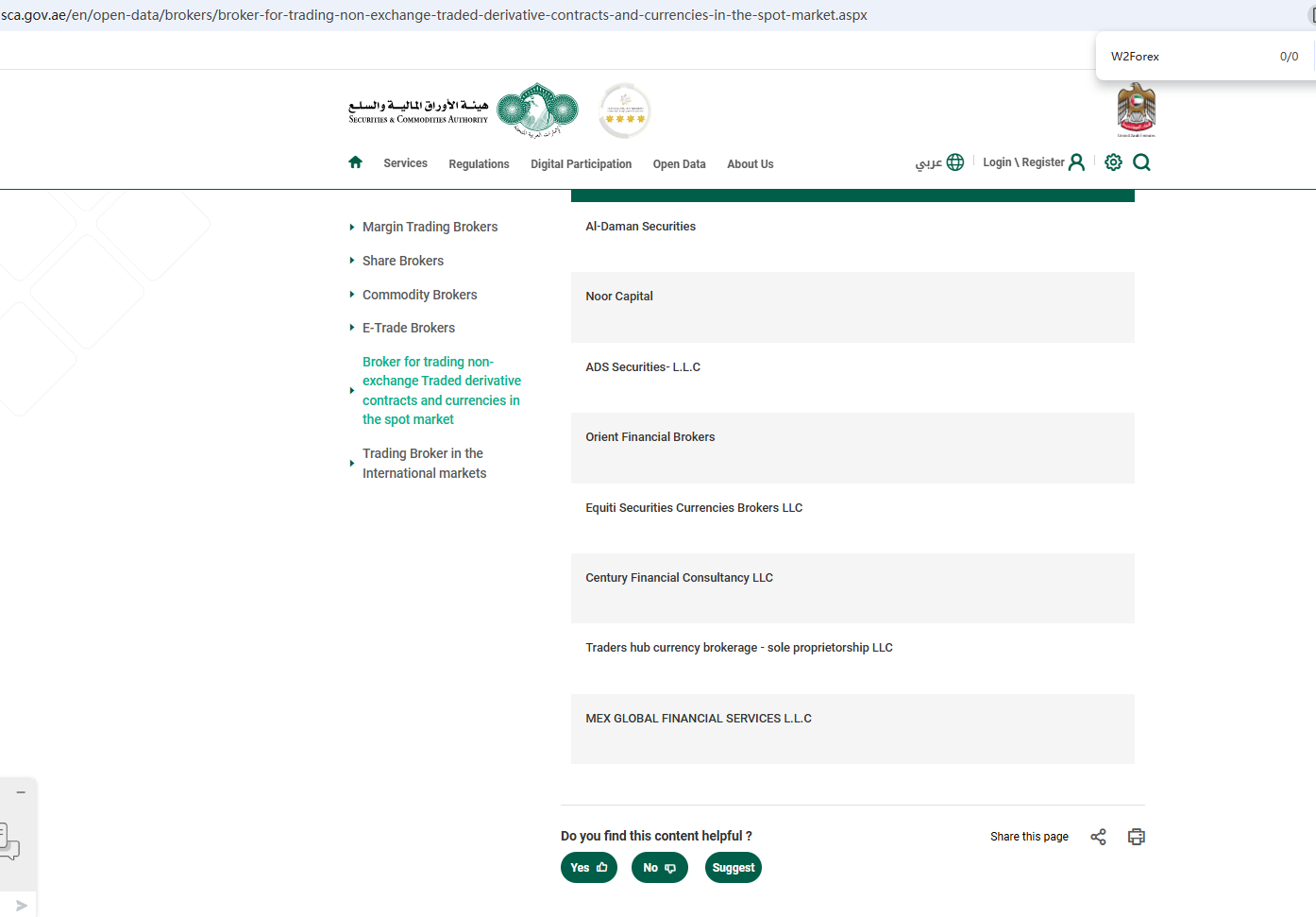Select Al-Daman Securities row
Image resolution: width=1316 pixels, height=917 pixels.
pos(852,237)
